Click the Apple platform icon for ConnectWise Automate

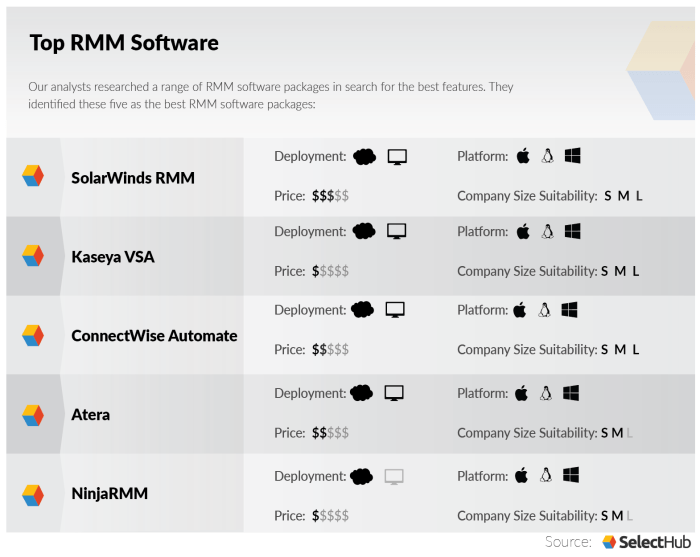(x=519, y=310)
